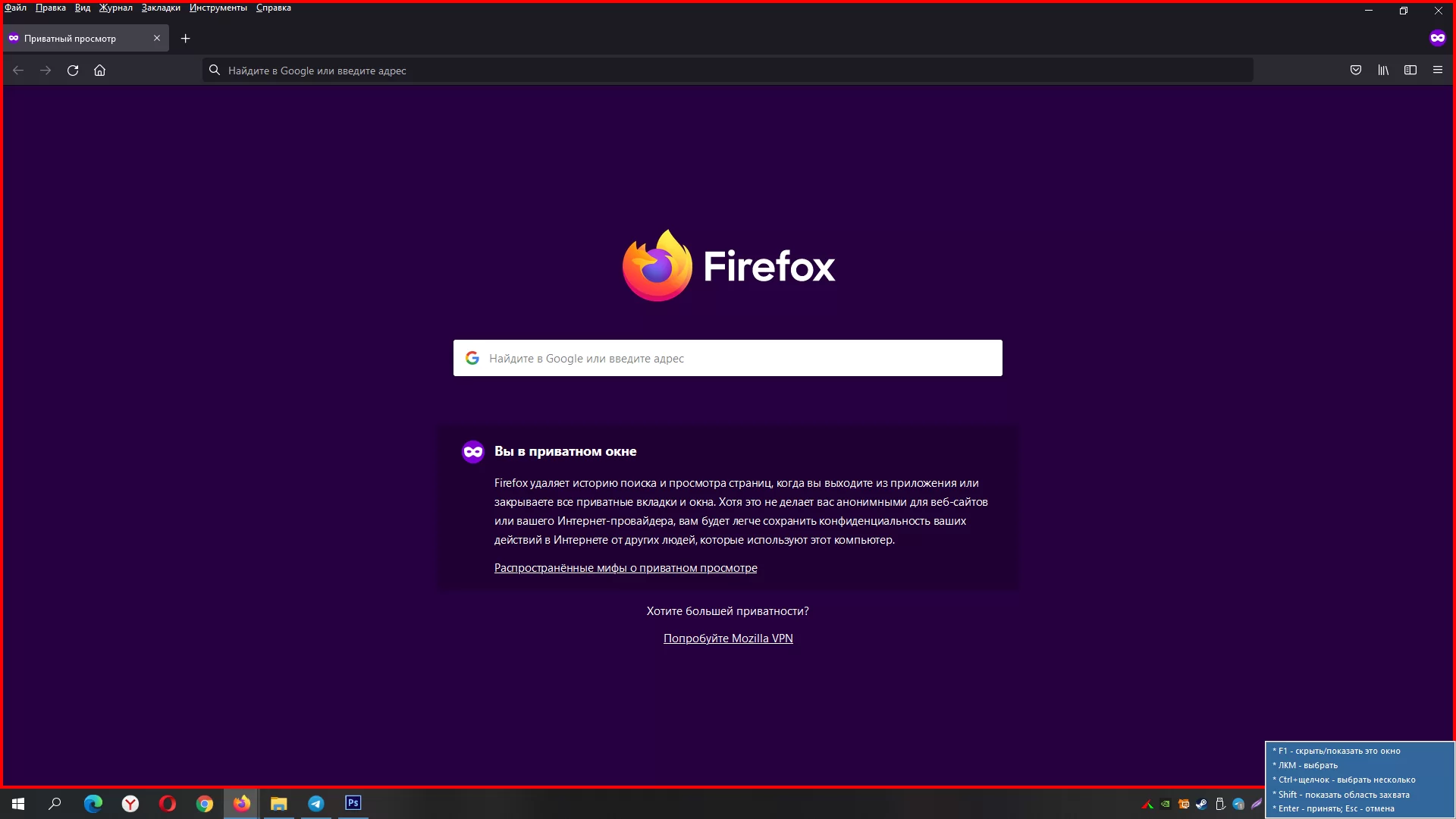1456x819 pixels.
Task: Open a new tab with plus button
Action: pyautogui.click(x=185, y=38)
